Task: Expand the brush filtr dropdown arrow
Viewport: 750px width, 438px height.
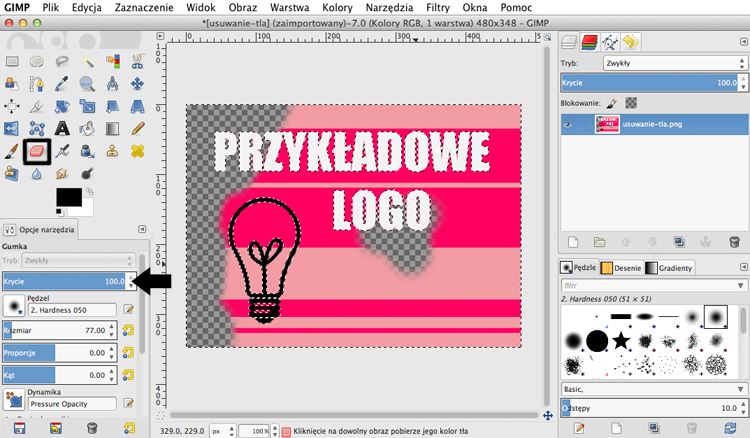Action: tap(740, 285)
